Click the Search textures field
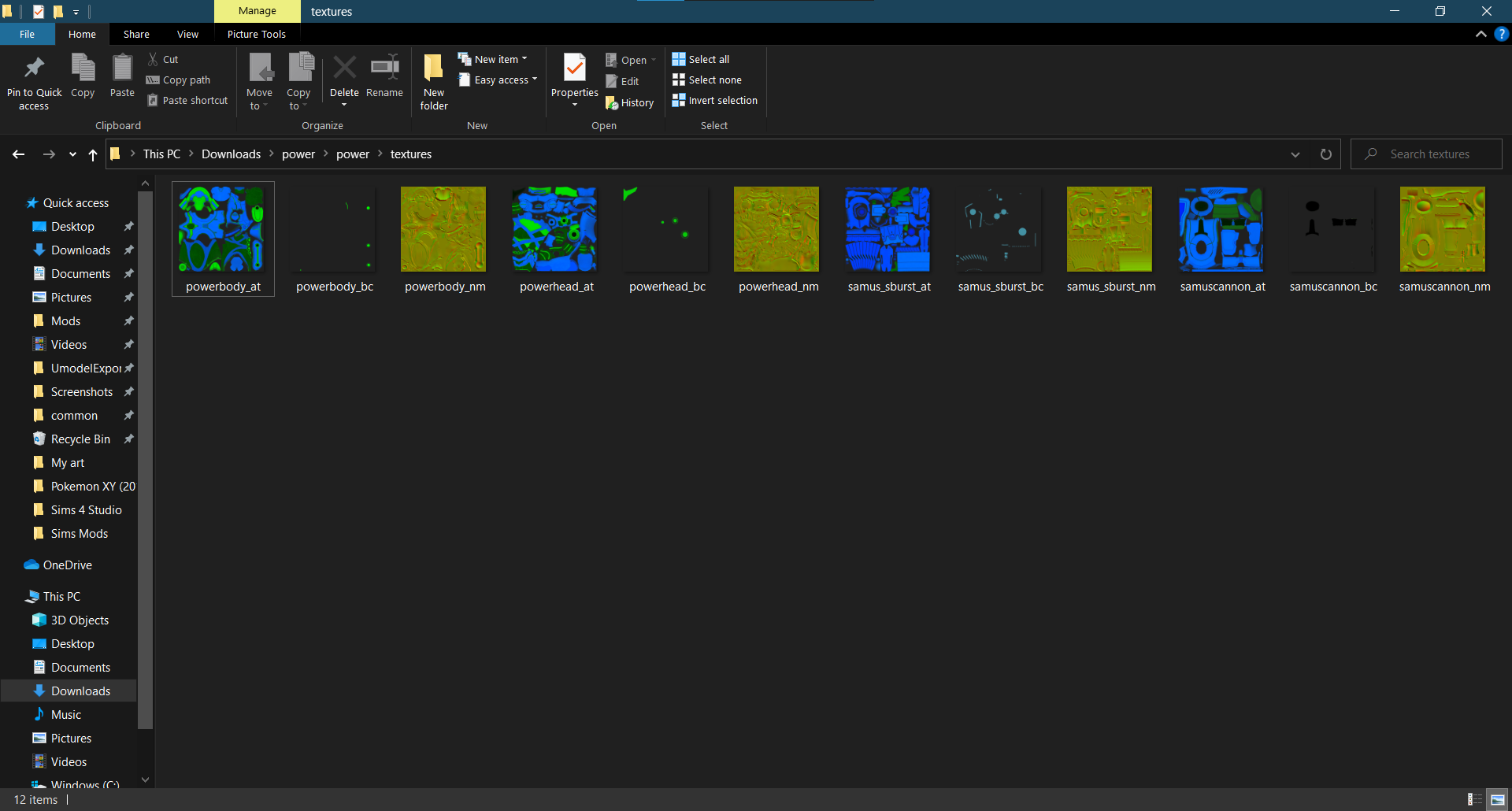The height and width of the screenshot is (811, 1512). [x=1426, y=154]
